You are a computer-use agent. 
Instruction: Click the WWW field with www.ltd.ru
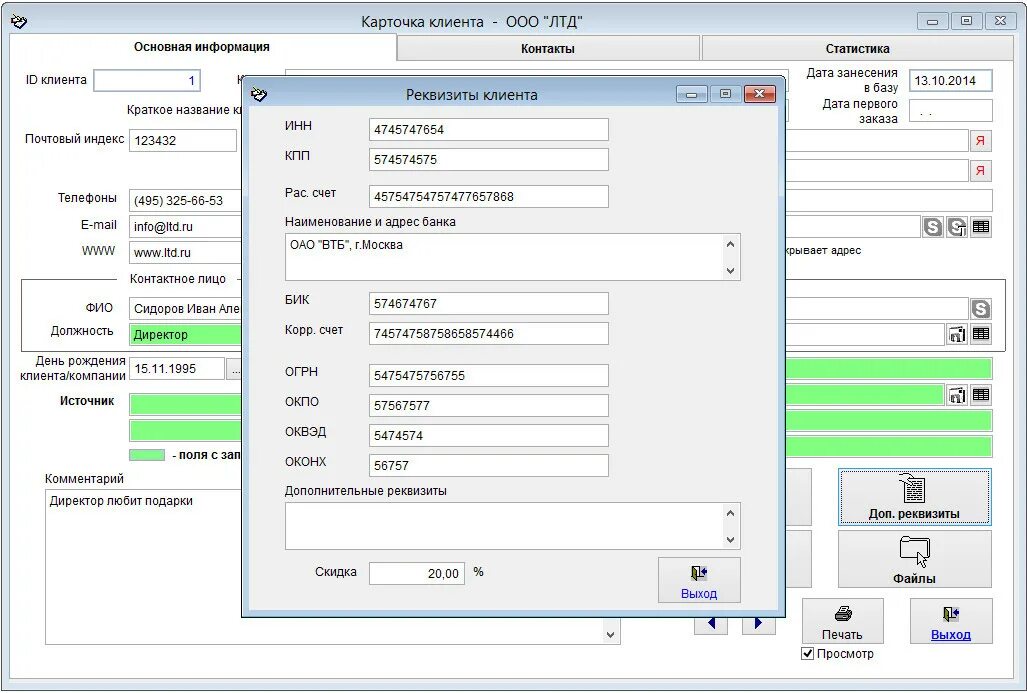coord(186,252)
